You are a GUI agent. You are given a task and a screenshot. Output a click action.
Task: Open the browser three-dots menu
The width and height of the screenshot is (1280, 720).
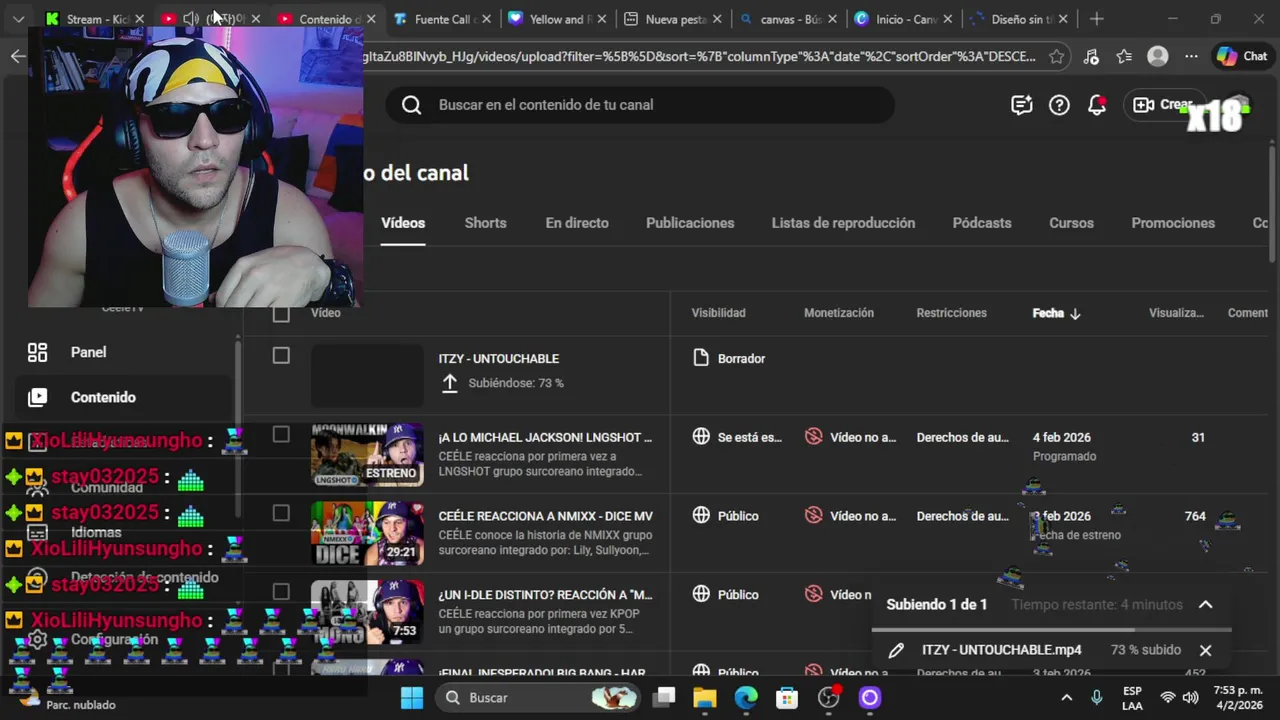click(1191, 57)
